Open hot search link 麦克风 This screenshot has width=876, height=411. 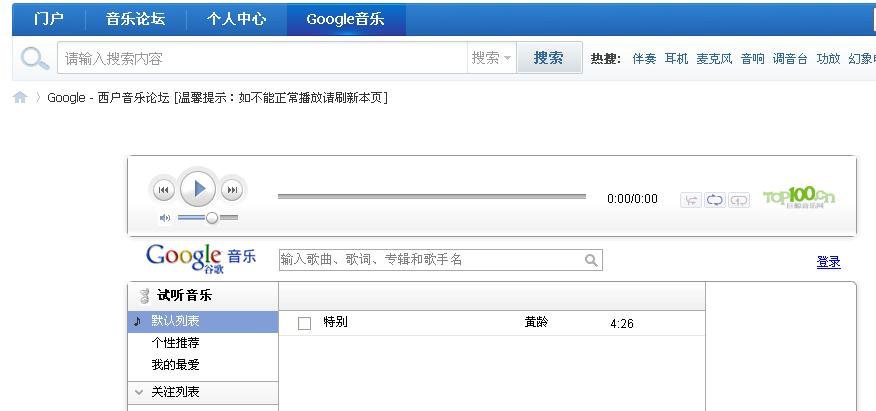pyautogui.click(x=714, y=59)
